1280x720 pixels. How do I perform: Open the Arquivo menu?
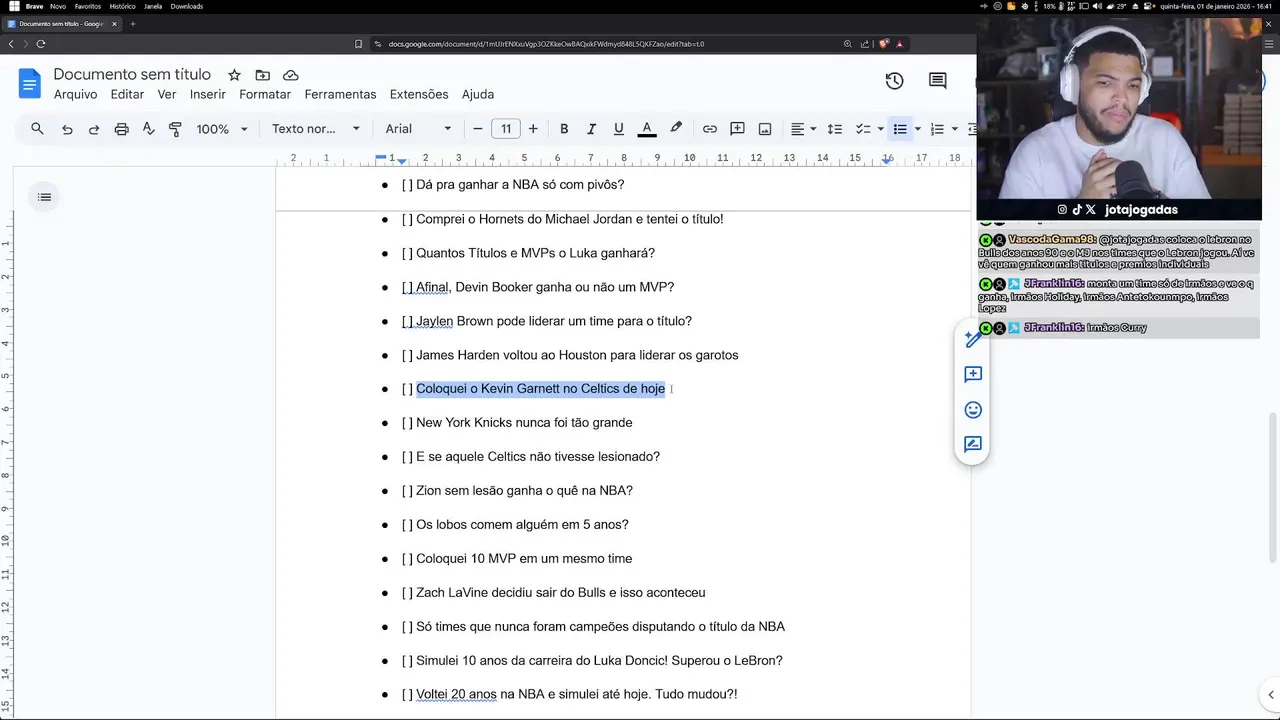tap(75, 94)
